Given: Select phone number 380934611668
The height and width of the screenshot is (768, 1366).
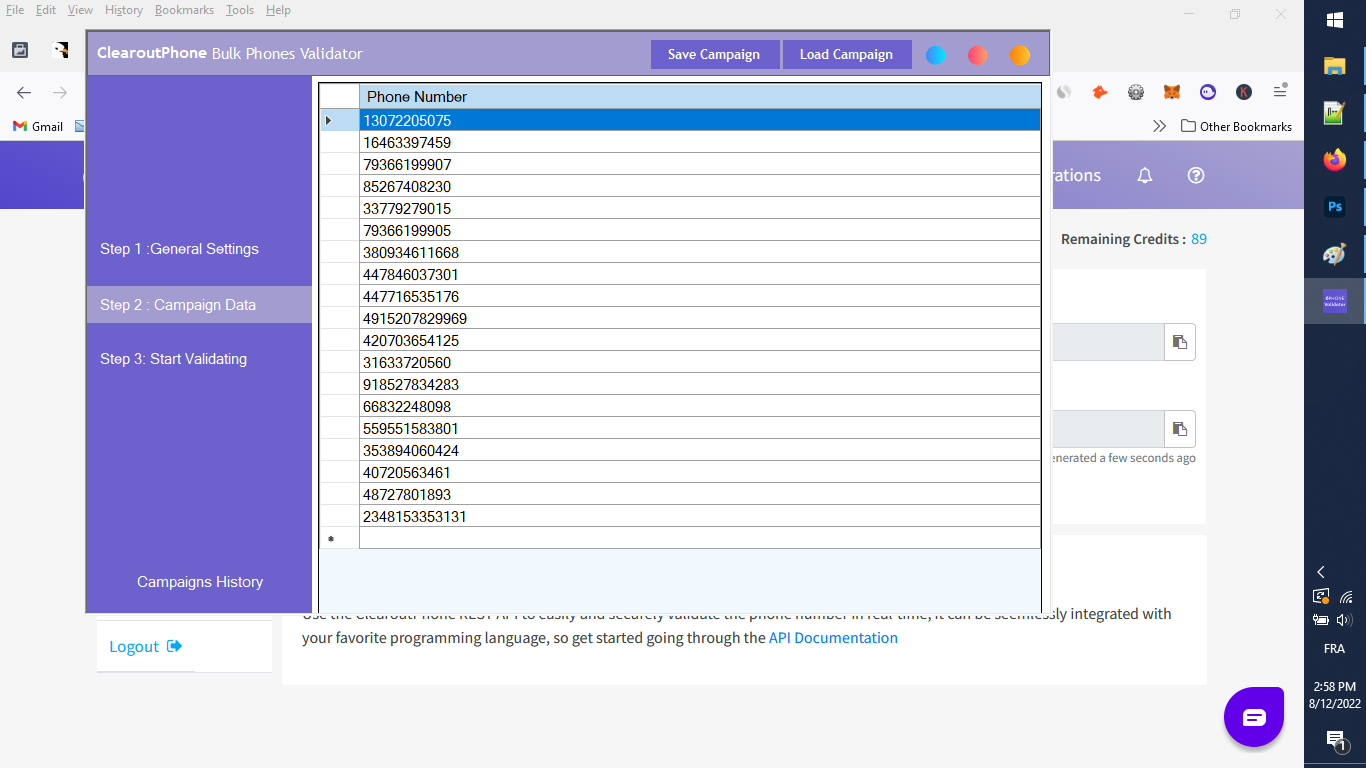Looking at the screenshot, I should point(700,252).
